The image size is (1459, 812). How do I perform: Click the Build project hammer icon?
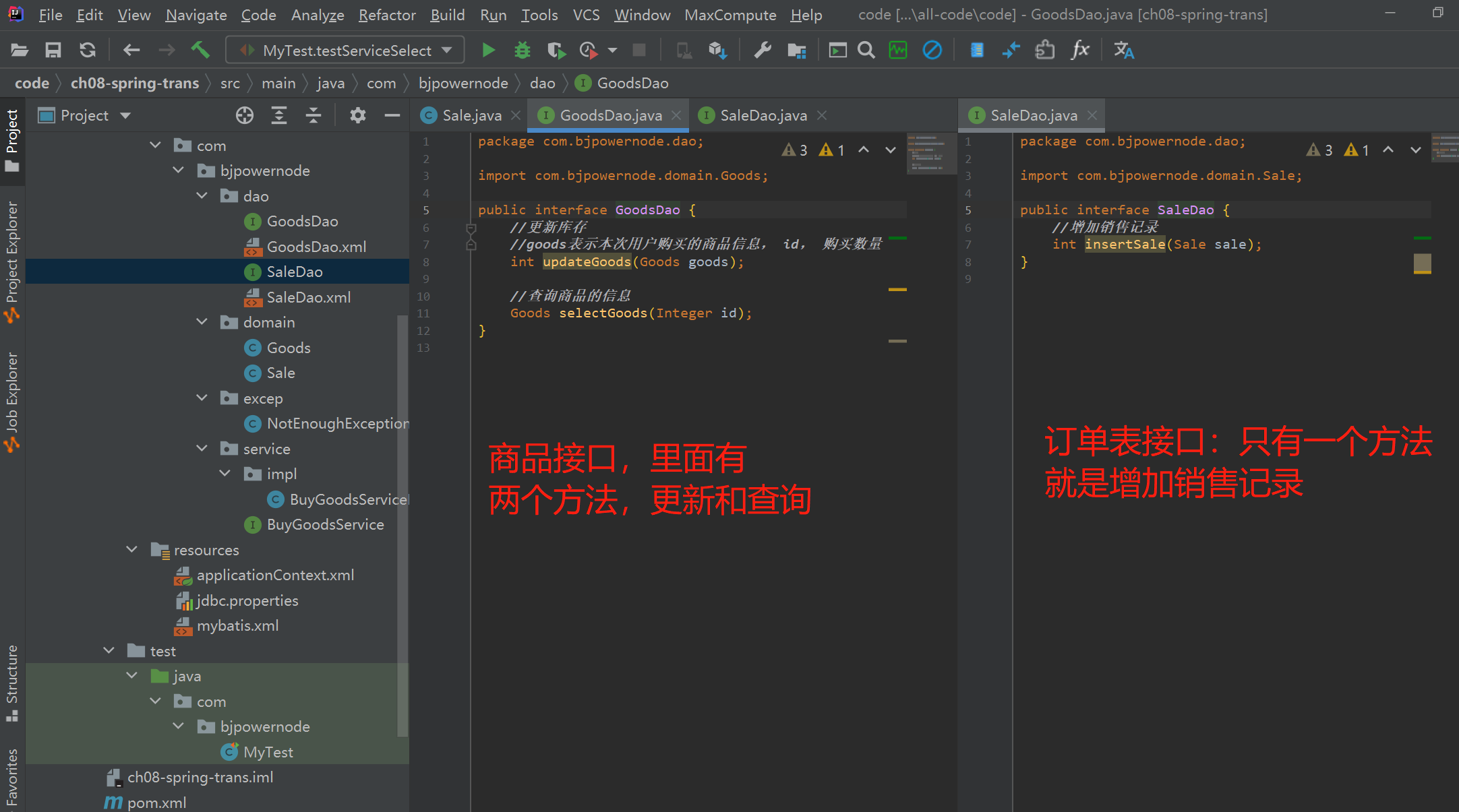pyautogui.click(x=200, y=50)
